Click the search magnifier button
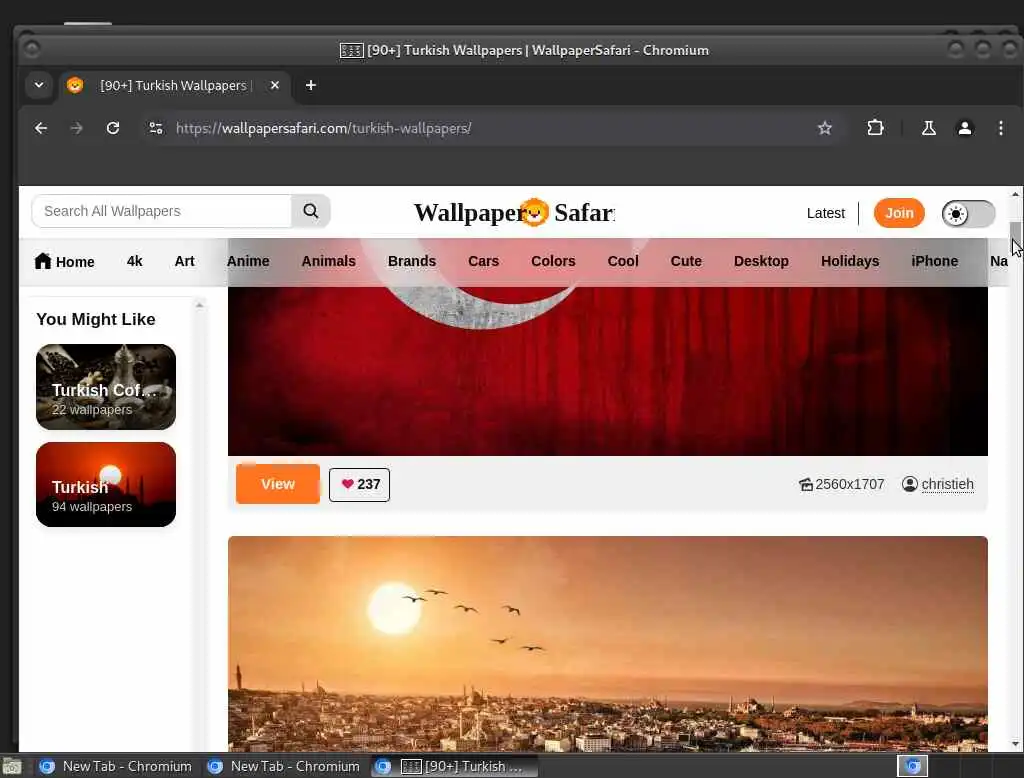The image size is (1024, 778). tap(311, 211)
